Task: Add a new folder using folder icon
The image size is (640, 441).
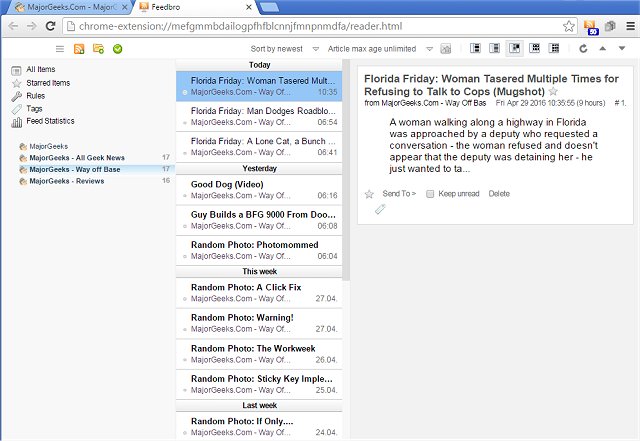Action: pos(98,49)
